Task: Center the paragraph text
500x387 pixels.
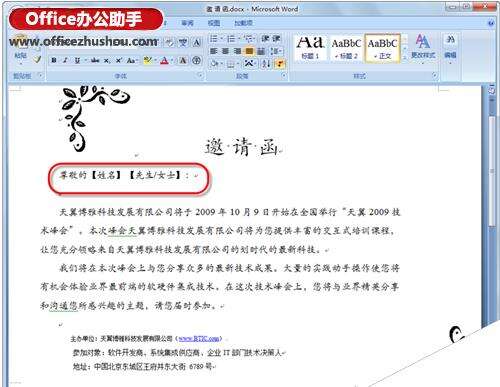Action: (x=225, y=51)
